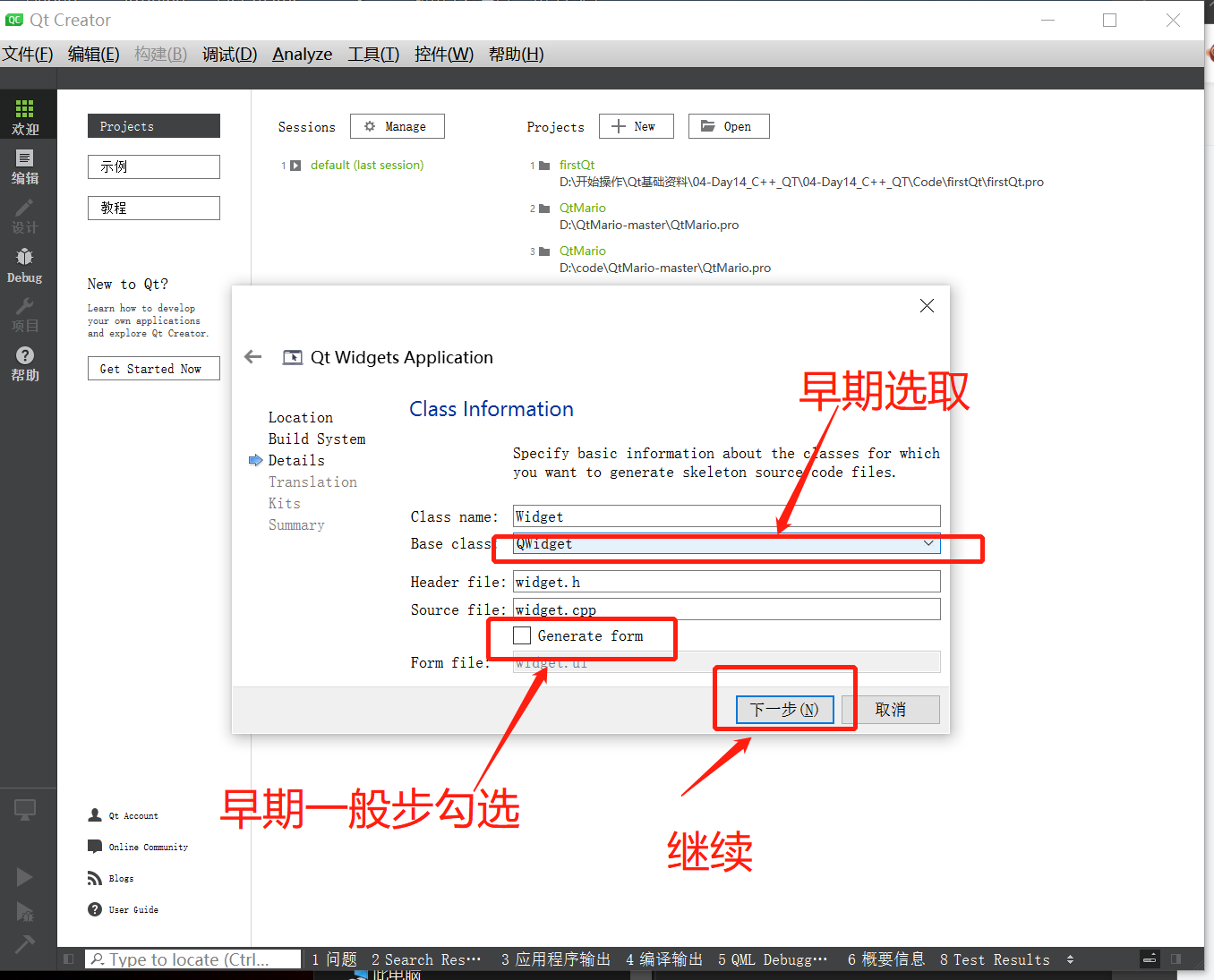The height and width of the screenshot is (980, 1214).
Task: Click the Open project button
Action: tap(729, 126)
